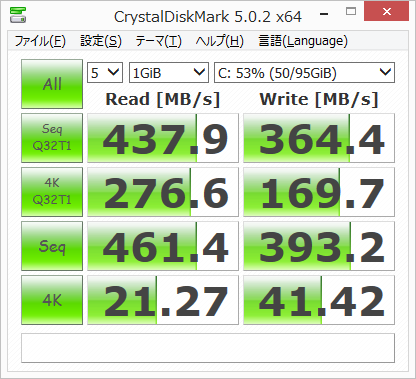
Task: Open the テーマ(T) menu
Action: pyautogui.click(x=158, y=41)
